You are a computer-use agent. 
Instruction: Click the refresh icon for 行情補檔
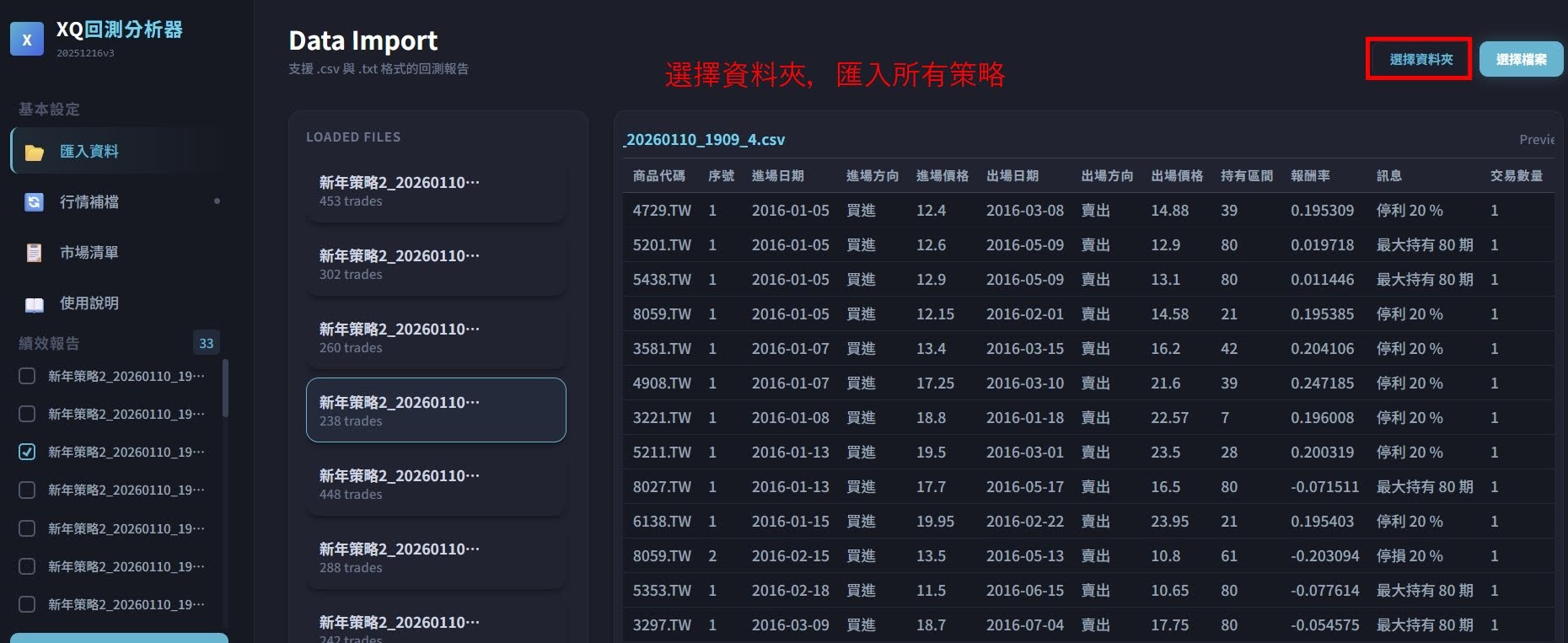tap(35, 202)
